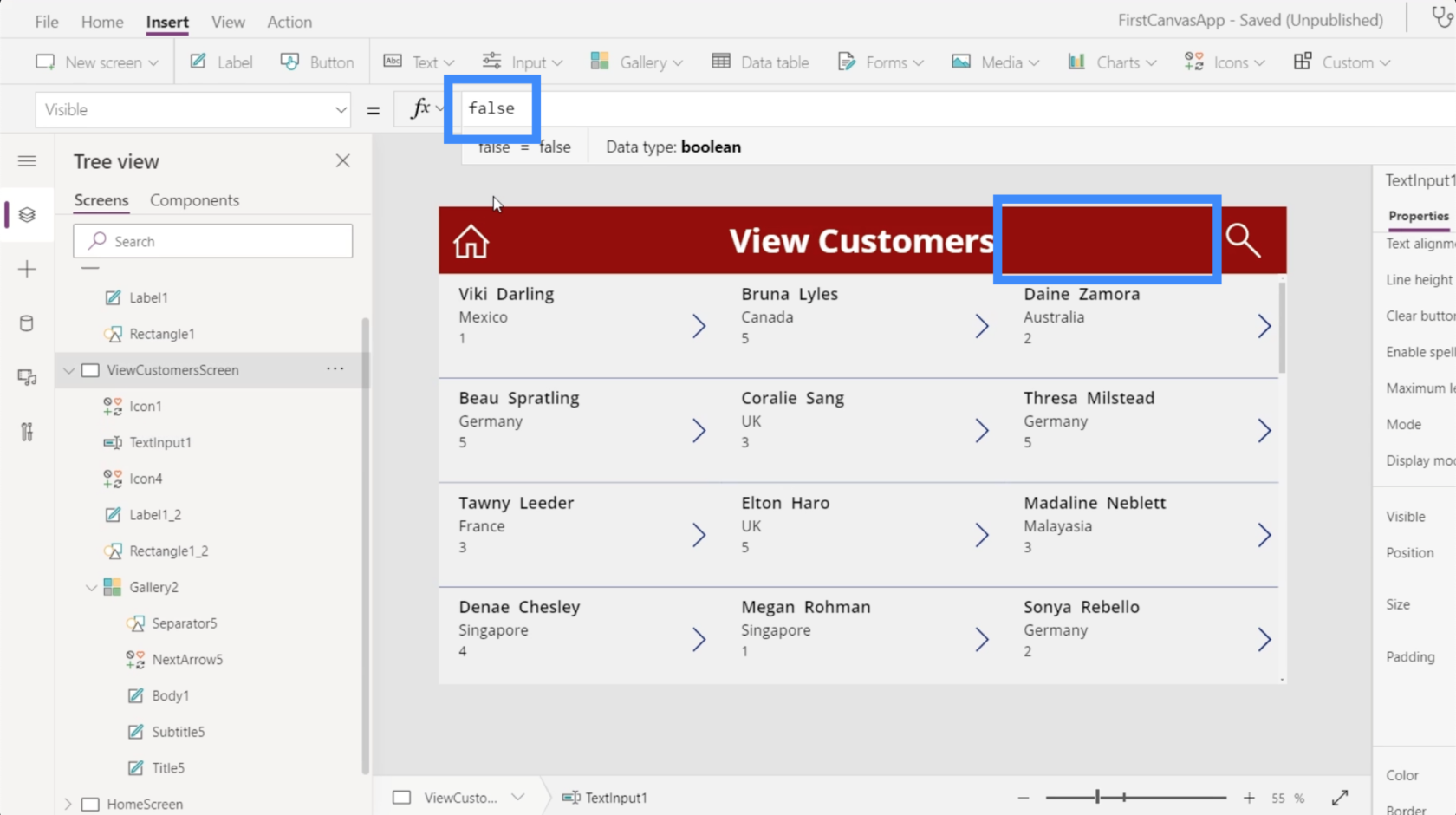This screenshot has height=815, width=1456.
Task: Open the Charts dropdown in ribbon
Action: coord(1112,62)
